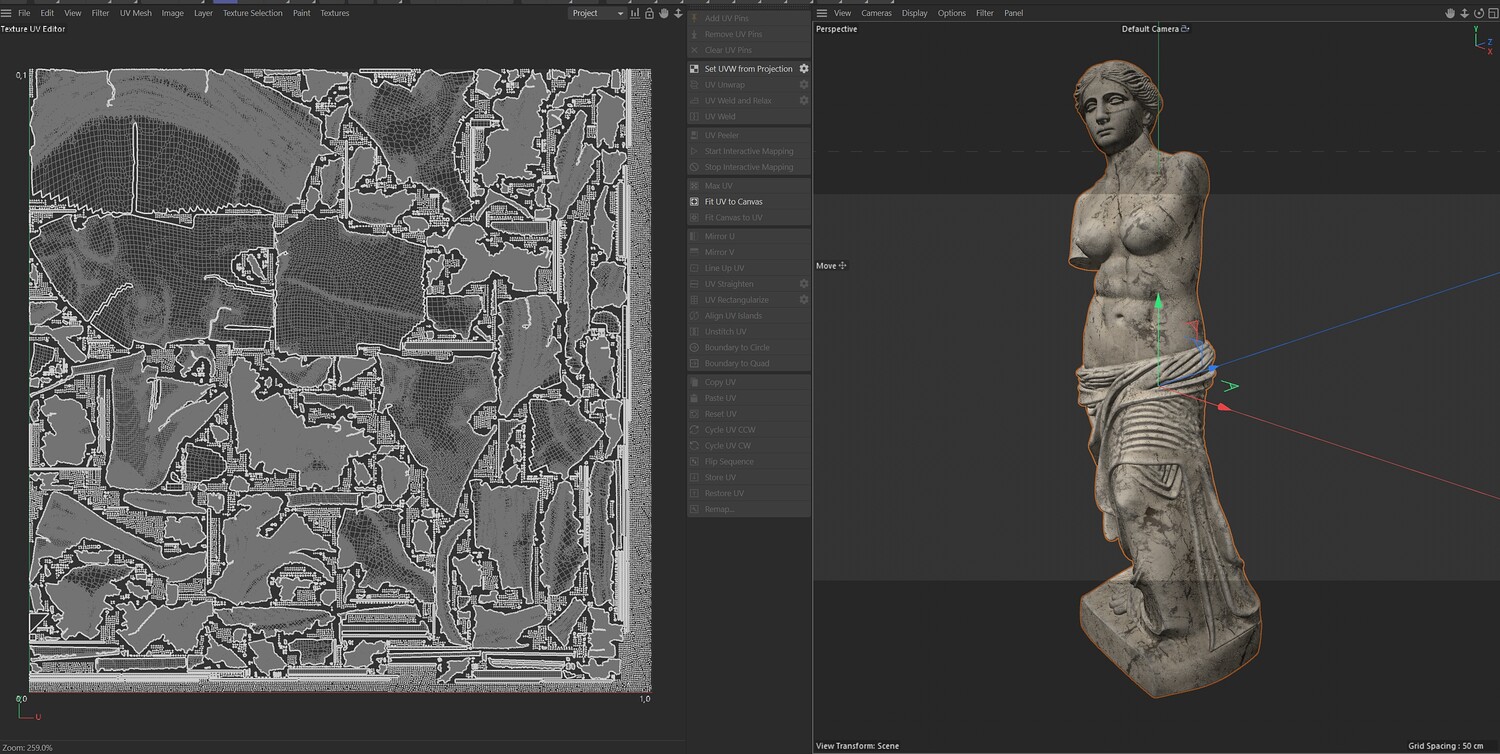1500x754 pixels.
Task: Click the green Y-axis move handle
Action: tap(1159, 299)
